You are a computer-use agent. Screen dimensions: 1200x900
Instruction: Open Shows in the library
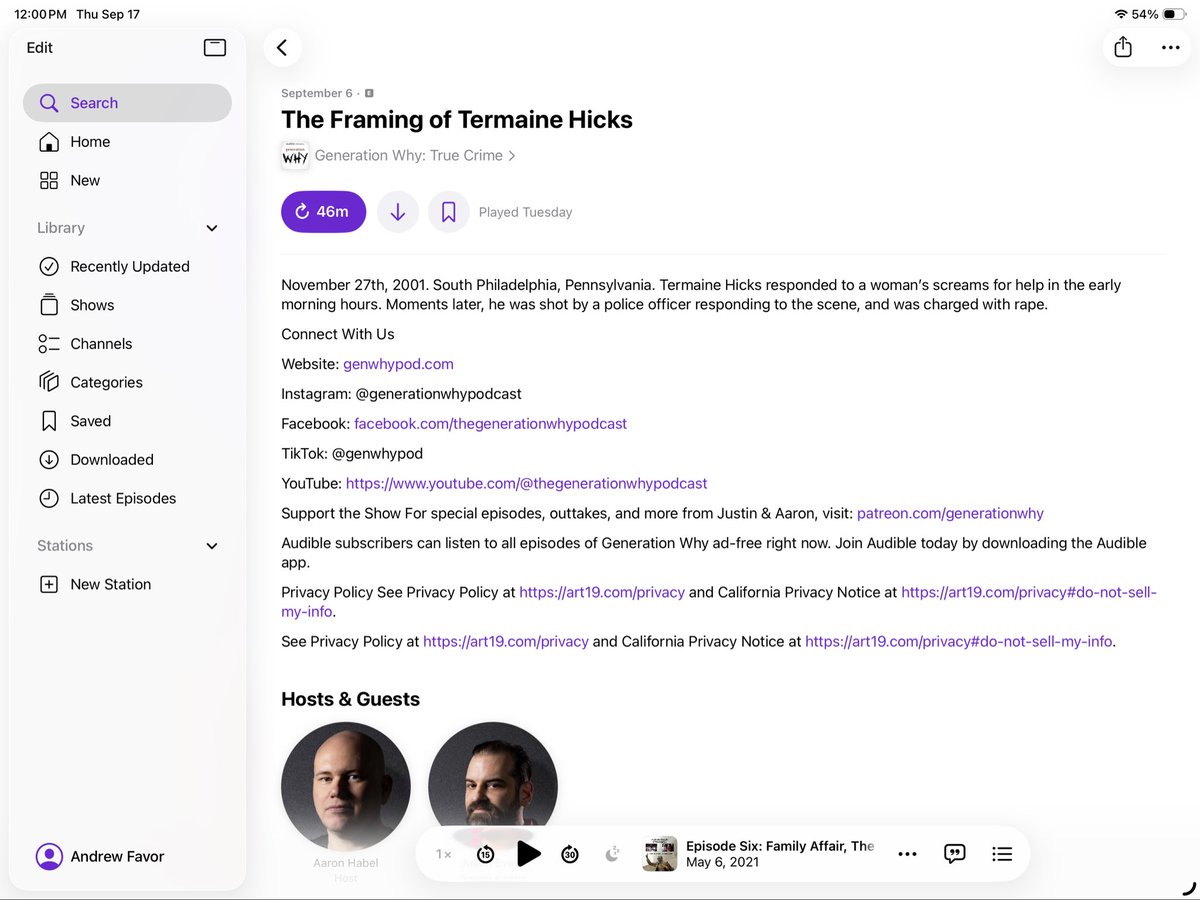pyautogui.click(x=127, y=305)
